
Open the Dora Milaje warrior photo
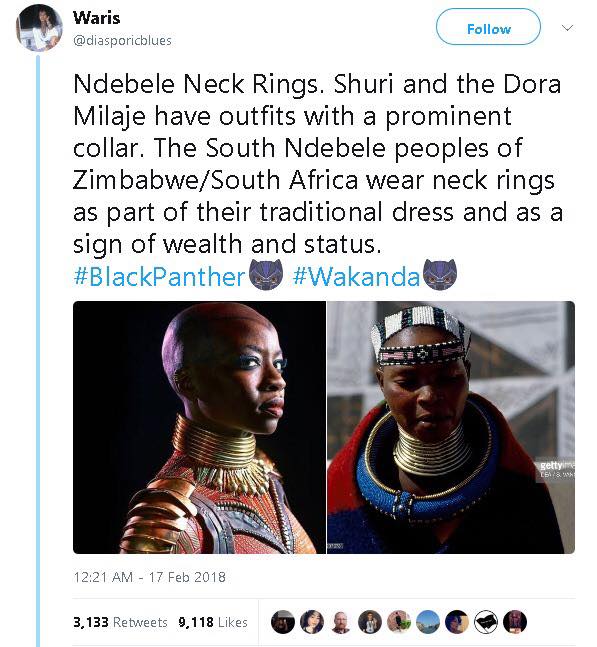click(199, 427)
